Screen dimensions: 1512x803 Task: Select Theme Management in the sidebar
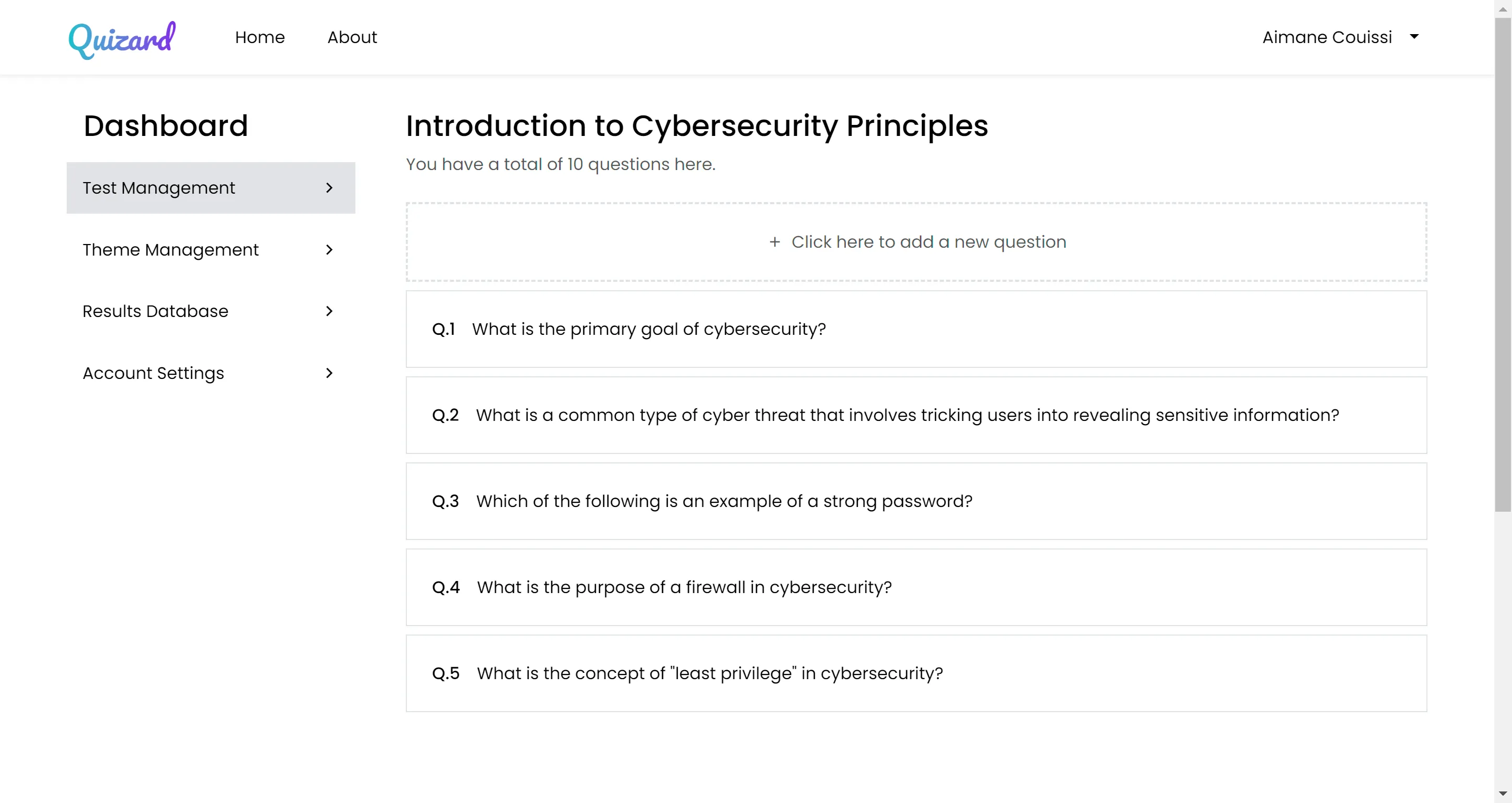(211, 249)
